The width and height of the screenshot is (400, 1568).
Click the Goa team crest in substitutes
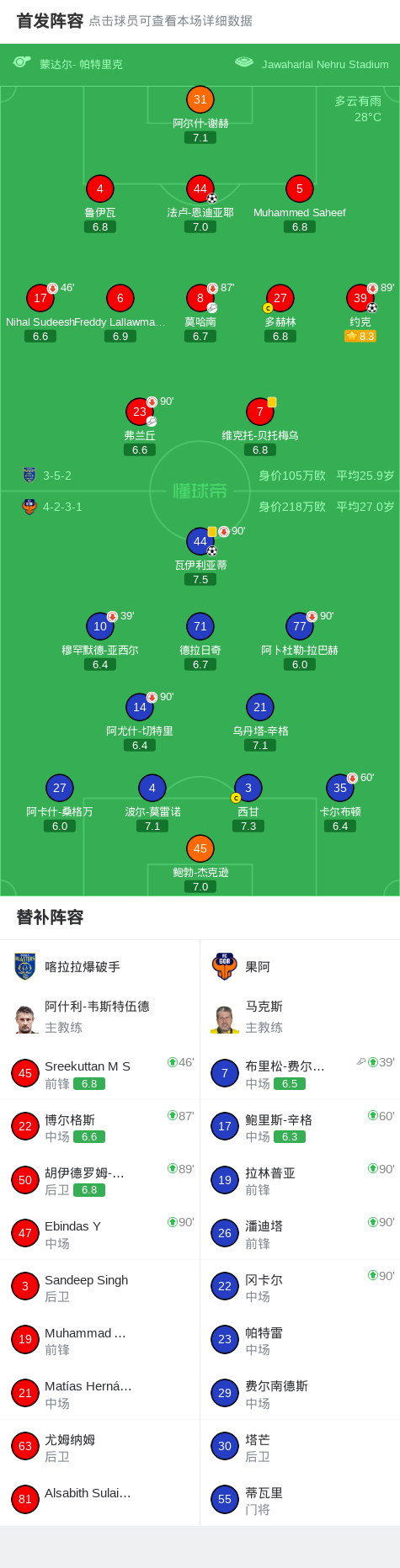[225, 966]
